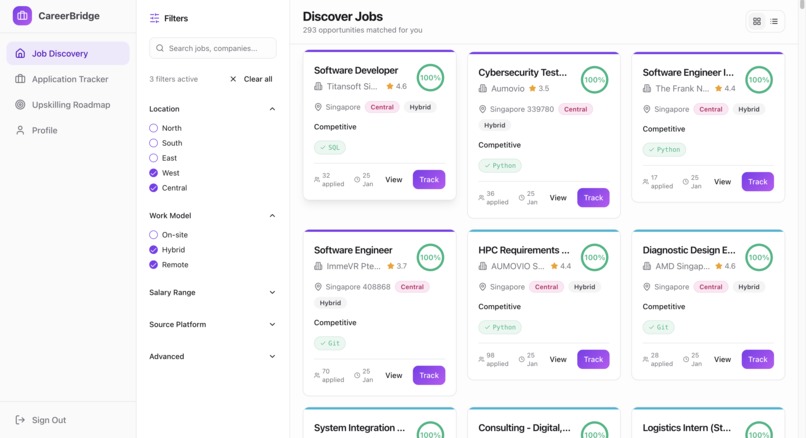Open the Profile page
The height and width of the screenshot is (438, 806).
click(x=68, y=131)
